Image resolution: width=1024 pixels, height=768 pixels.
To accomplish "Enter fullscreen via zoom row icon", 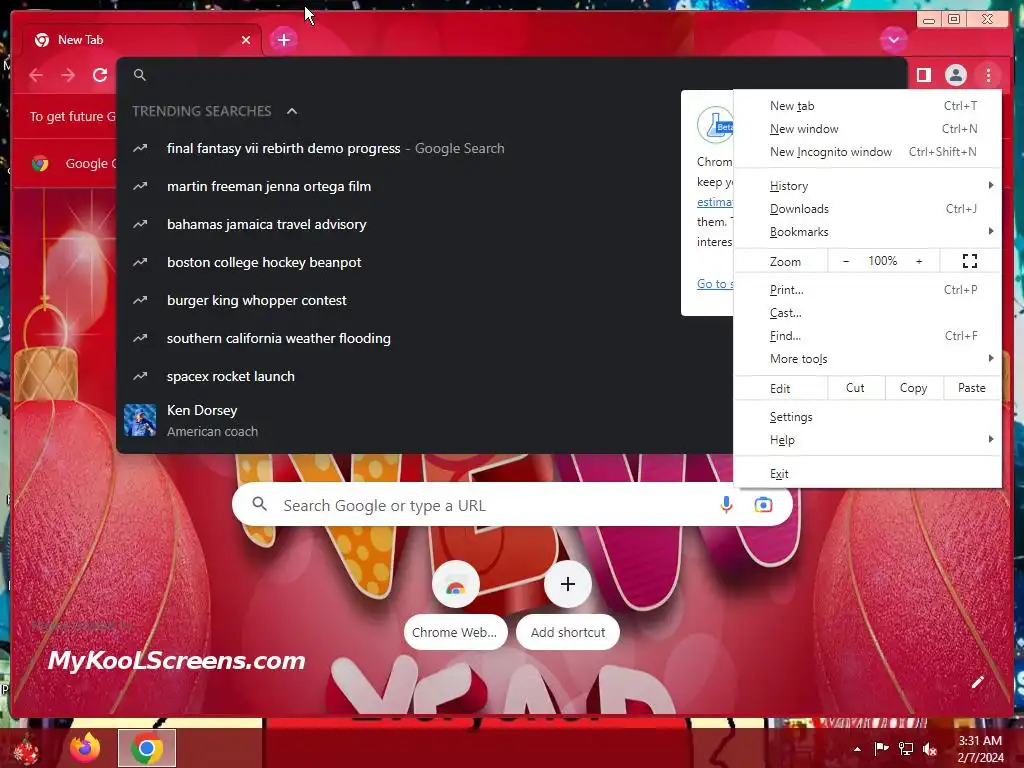I will (x=970, y=261).
